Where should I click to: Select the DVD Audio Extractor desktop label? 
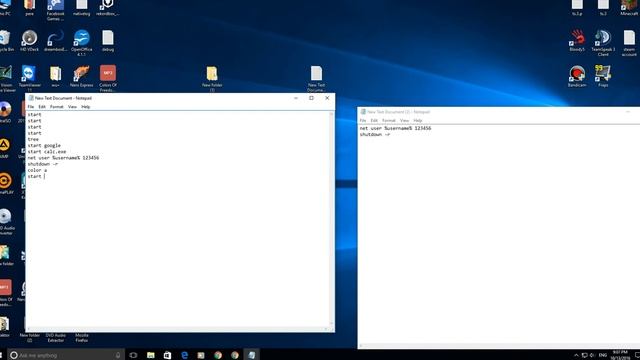(56, 338)
